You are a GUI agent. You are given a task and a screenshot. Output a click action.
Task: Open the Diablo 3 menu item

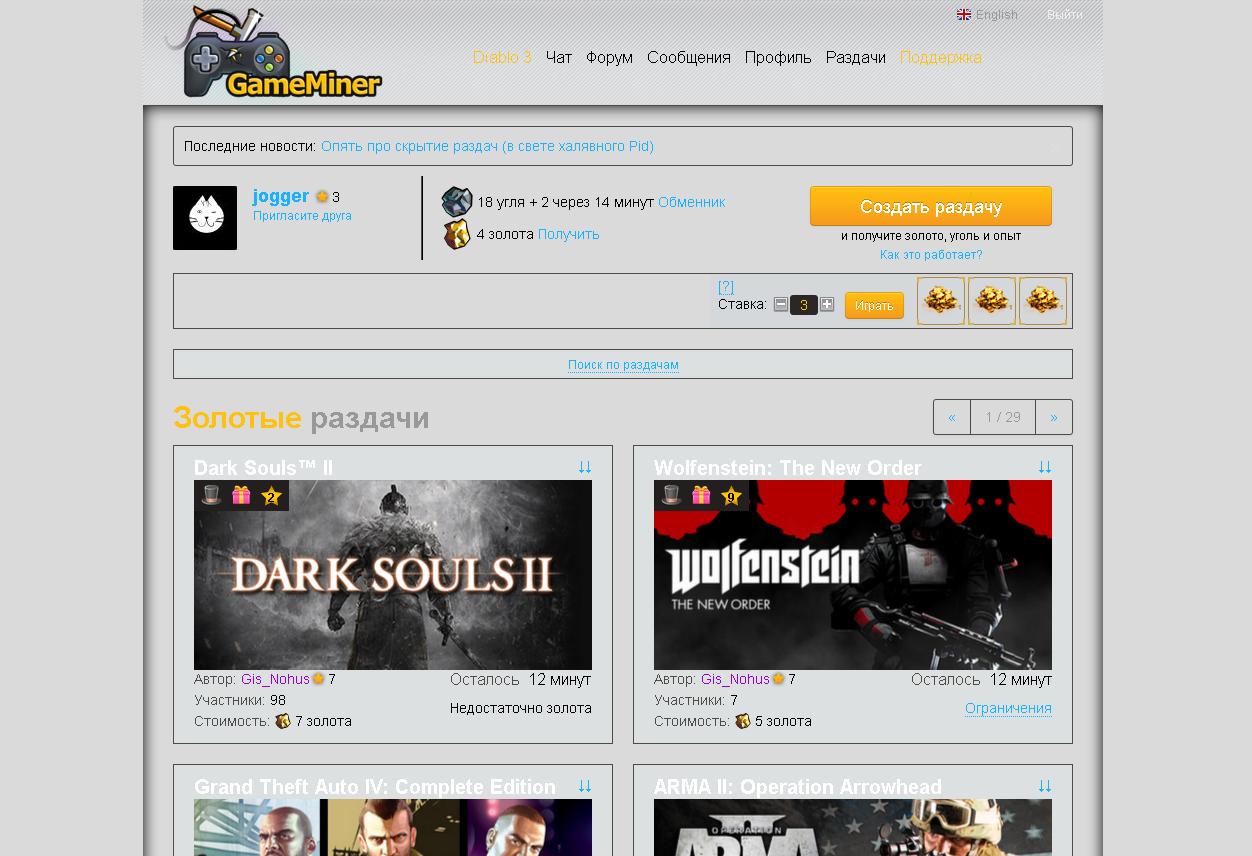[502, 57]
